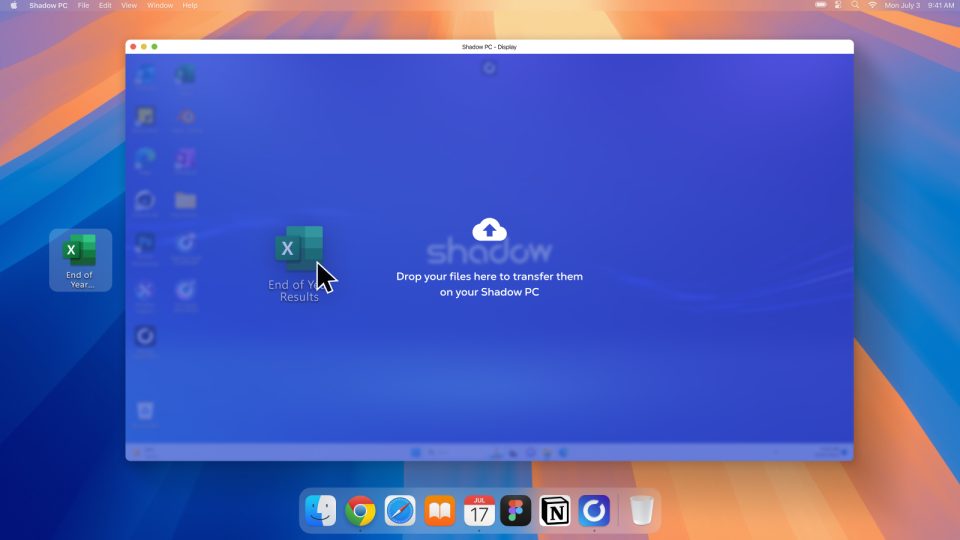Open the Help menu

point(190,5)
